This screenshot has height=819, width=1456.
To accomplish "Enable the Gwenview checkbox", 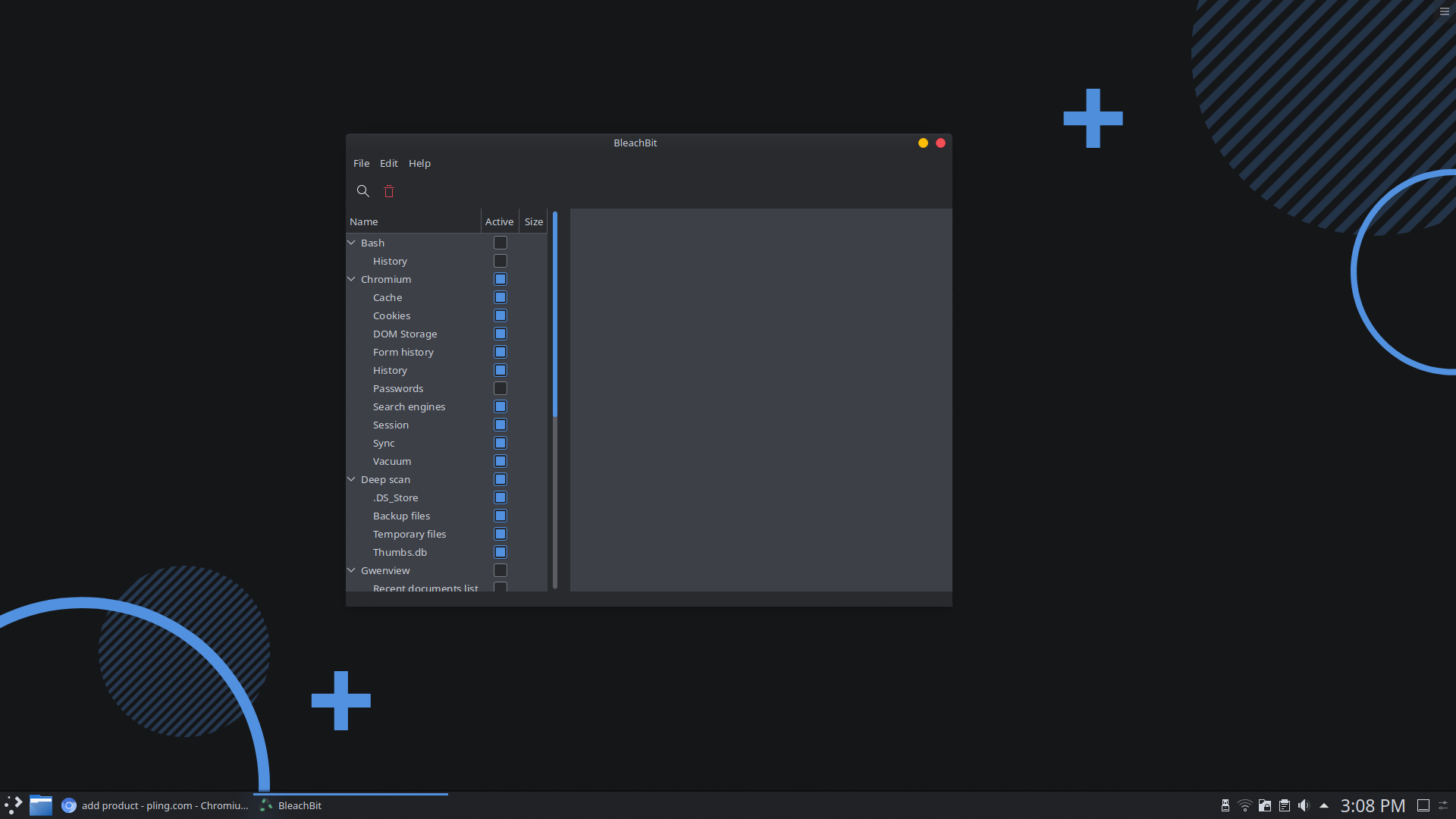I will pyautogui.click(x=500, y=570).
